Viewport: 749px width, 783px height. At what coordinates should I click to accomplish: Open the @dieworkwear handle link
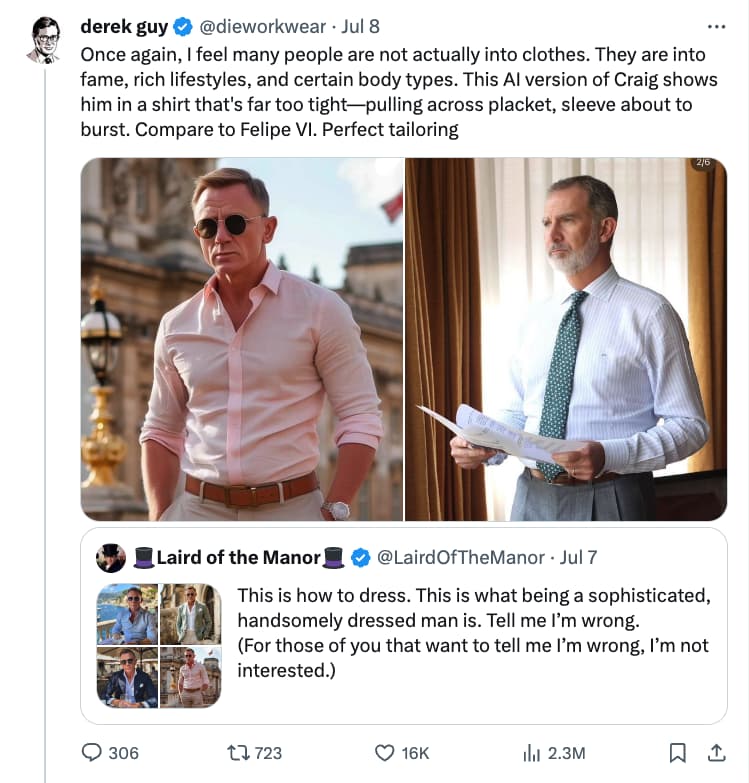pyautogui.click(x=262, y=26)
